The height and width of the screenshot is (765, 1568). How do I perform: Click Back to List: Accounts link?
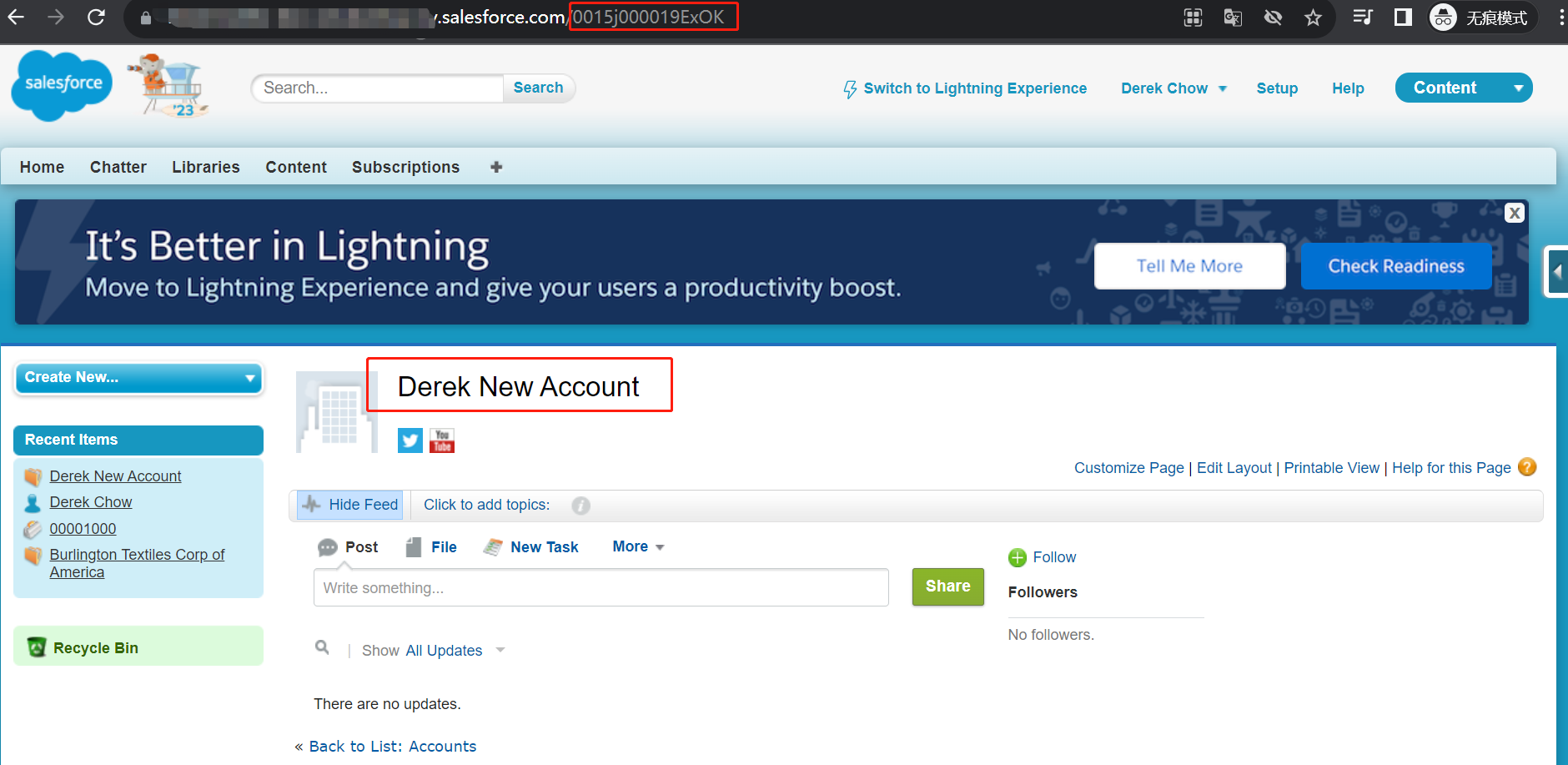tap(392, 747)
